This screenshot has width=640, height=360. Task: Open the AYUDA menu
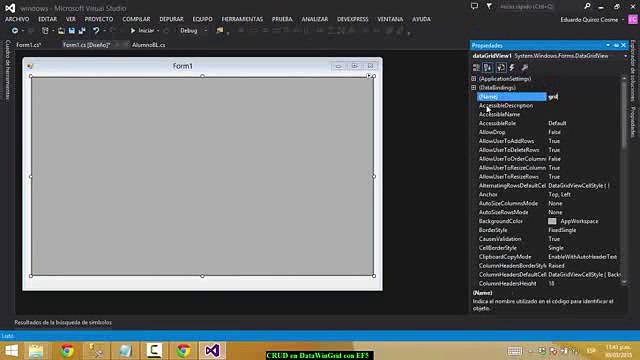coord(421,19)
